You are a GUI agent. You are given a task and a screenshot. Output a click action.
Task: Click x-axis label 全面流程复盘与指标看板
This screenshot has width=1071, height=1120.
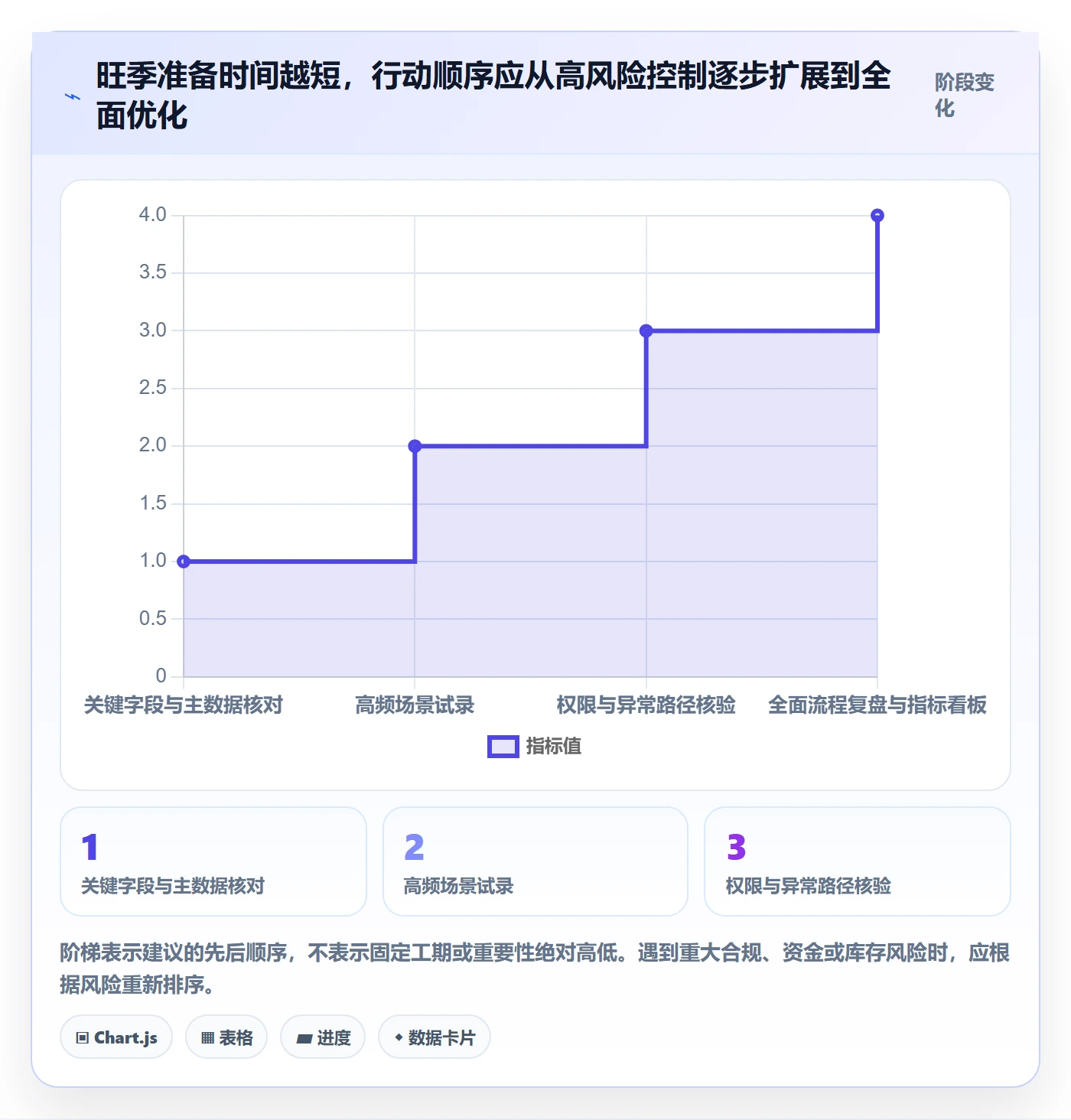tap(877, 705)
